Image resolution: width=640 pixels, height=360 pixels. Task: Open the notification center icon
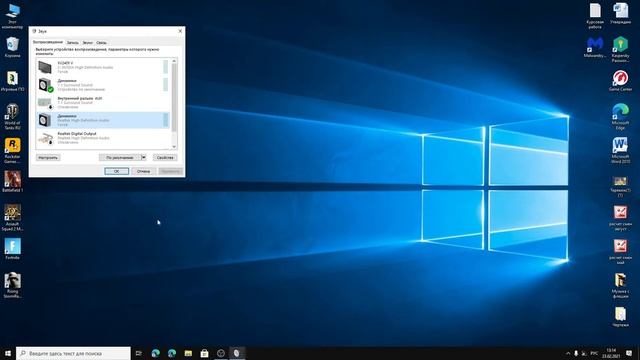[x=629, y=353]
